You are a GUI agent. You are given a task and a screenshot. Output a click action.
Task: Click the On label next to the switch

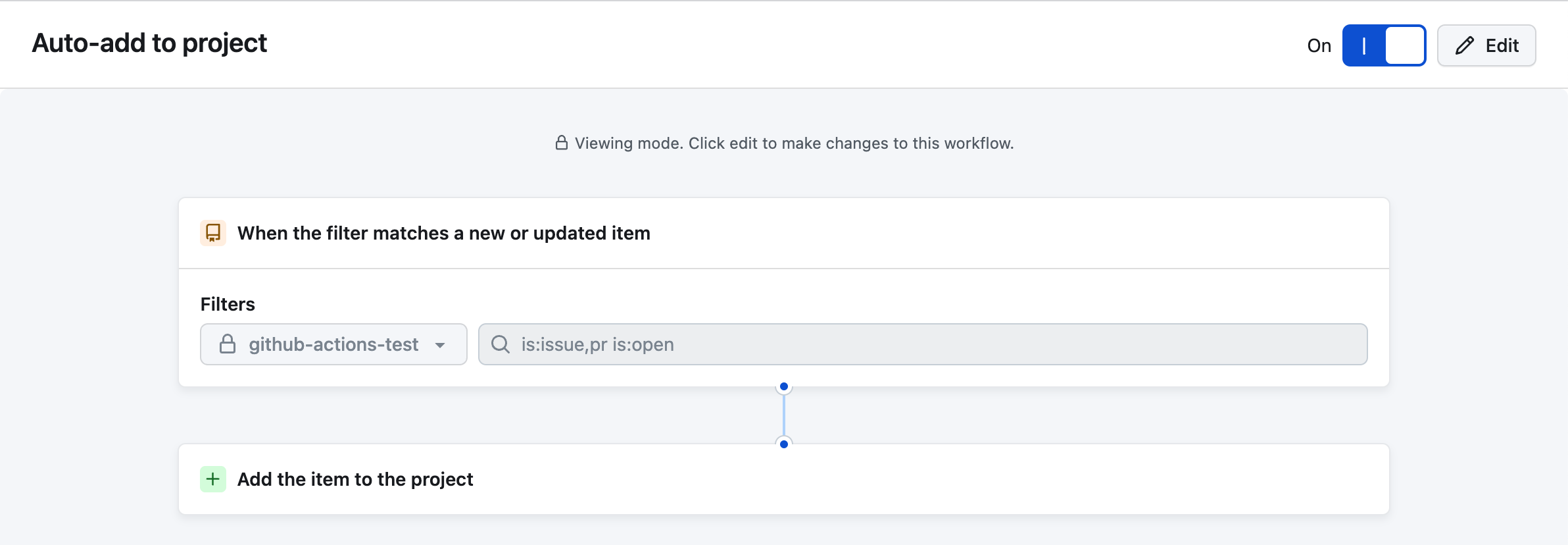coord(1319,45)
